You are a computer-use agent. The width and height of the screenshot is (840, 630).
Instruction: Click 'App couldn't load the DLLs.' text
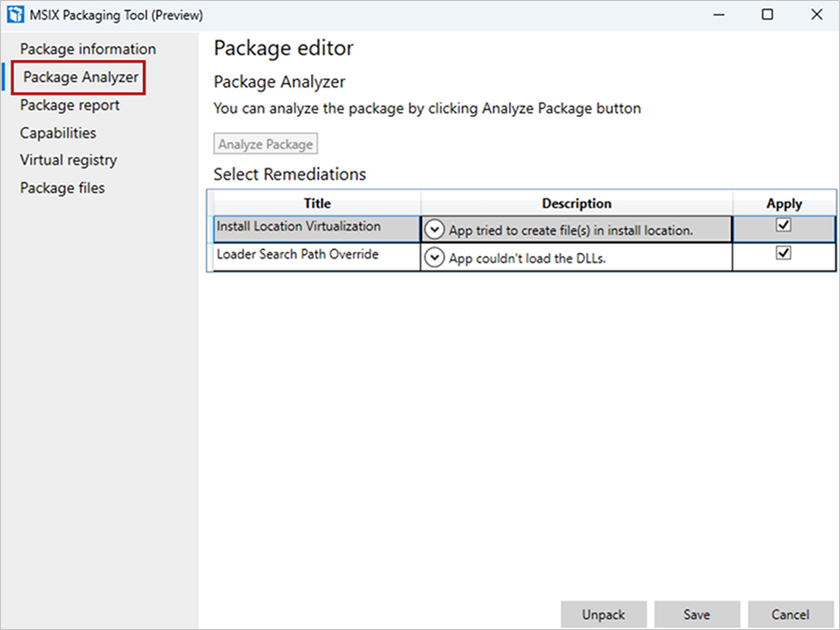(x=527, y=258)
